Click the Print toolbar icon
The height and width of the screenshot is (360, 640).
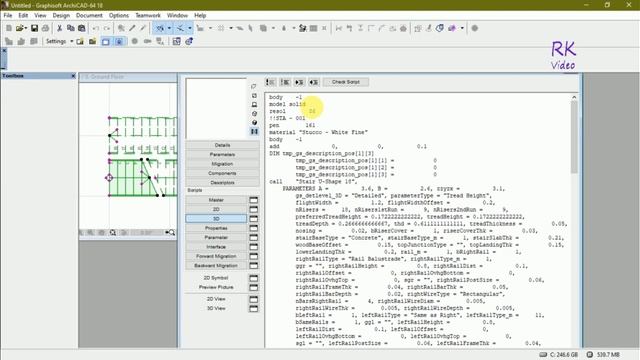click(x=45, y=28)
